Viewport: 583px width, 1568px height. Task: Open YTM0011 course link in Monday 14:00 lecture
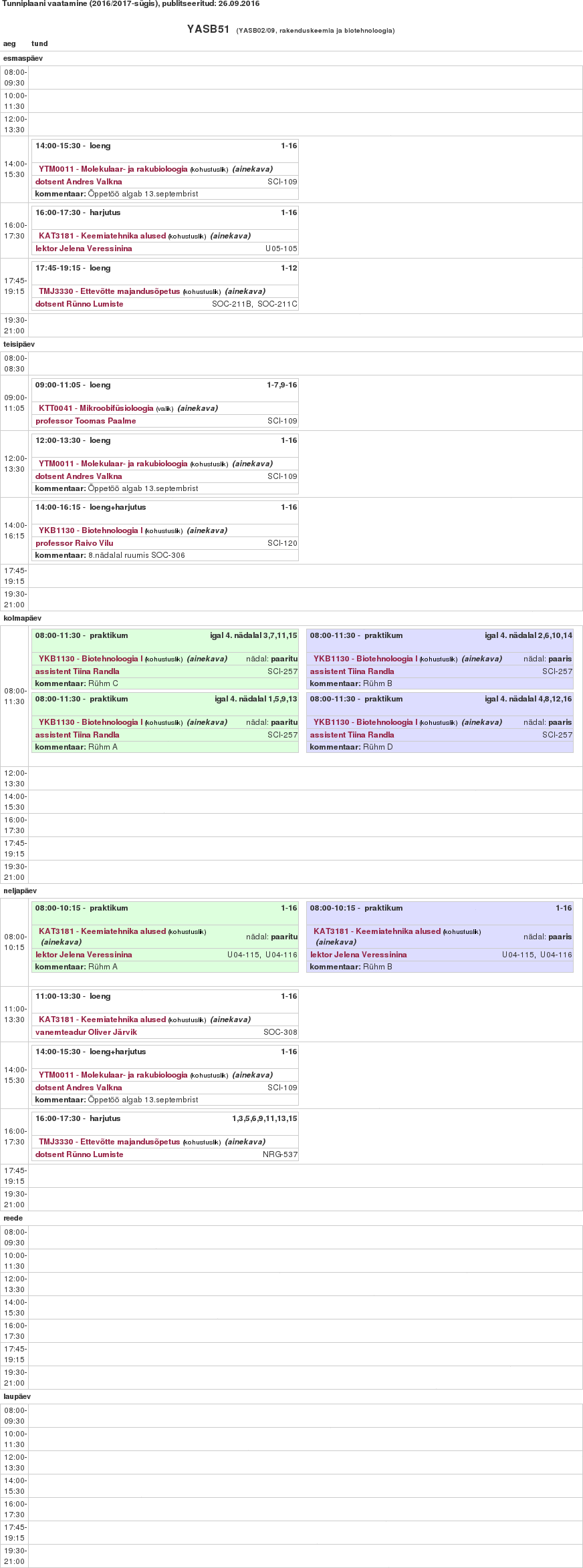coord(113,169)
